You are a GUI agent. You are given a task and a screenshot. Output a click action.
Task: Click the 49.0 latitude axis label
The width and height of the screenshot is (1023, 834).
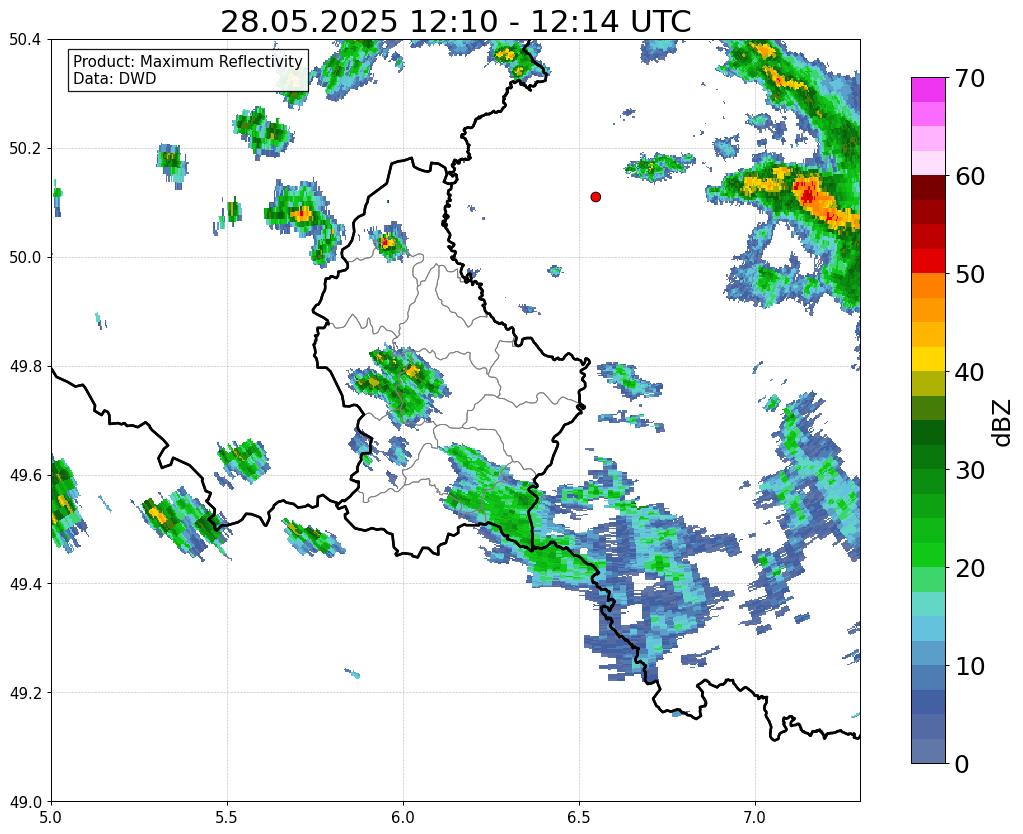click(x=25, y=802)
